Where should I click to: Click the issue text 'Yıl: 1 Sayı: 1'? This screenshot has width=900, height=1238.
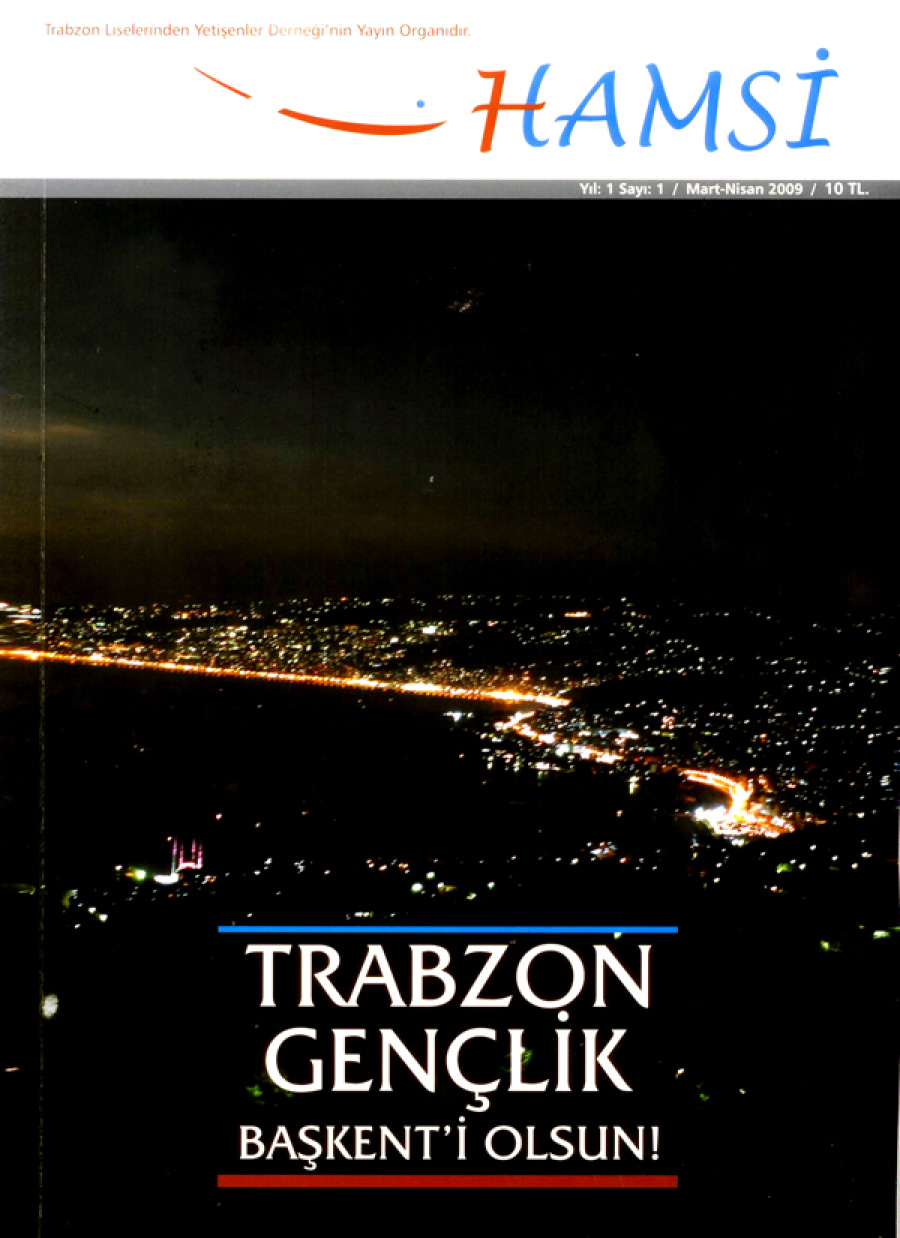point(622,189)
